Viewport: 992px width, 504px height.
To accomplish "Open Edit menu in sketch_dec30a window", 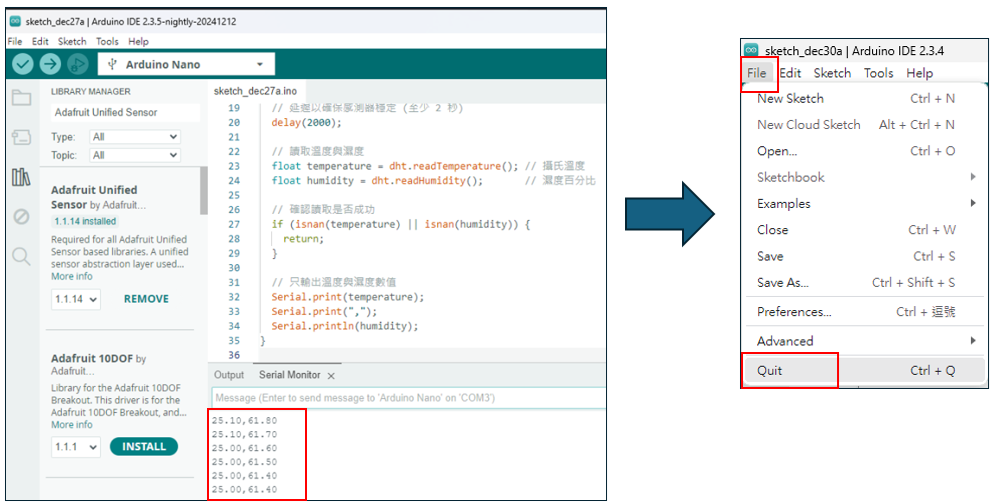I will coord(790,73).
